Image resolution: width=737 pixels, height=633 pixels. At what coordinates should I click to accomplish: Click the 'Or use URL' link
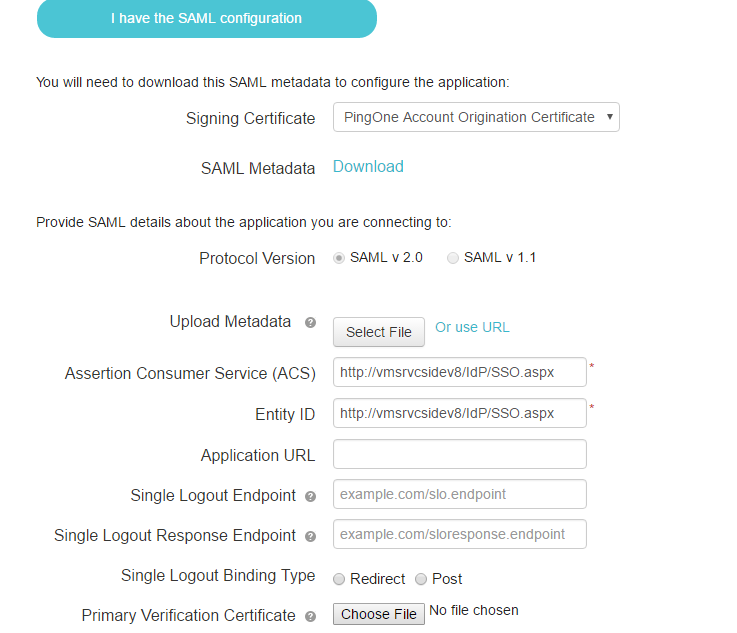coord(472,327)
